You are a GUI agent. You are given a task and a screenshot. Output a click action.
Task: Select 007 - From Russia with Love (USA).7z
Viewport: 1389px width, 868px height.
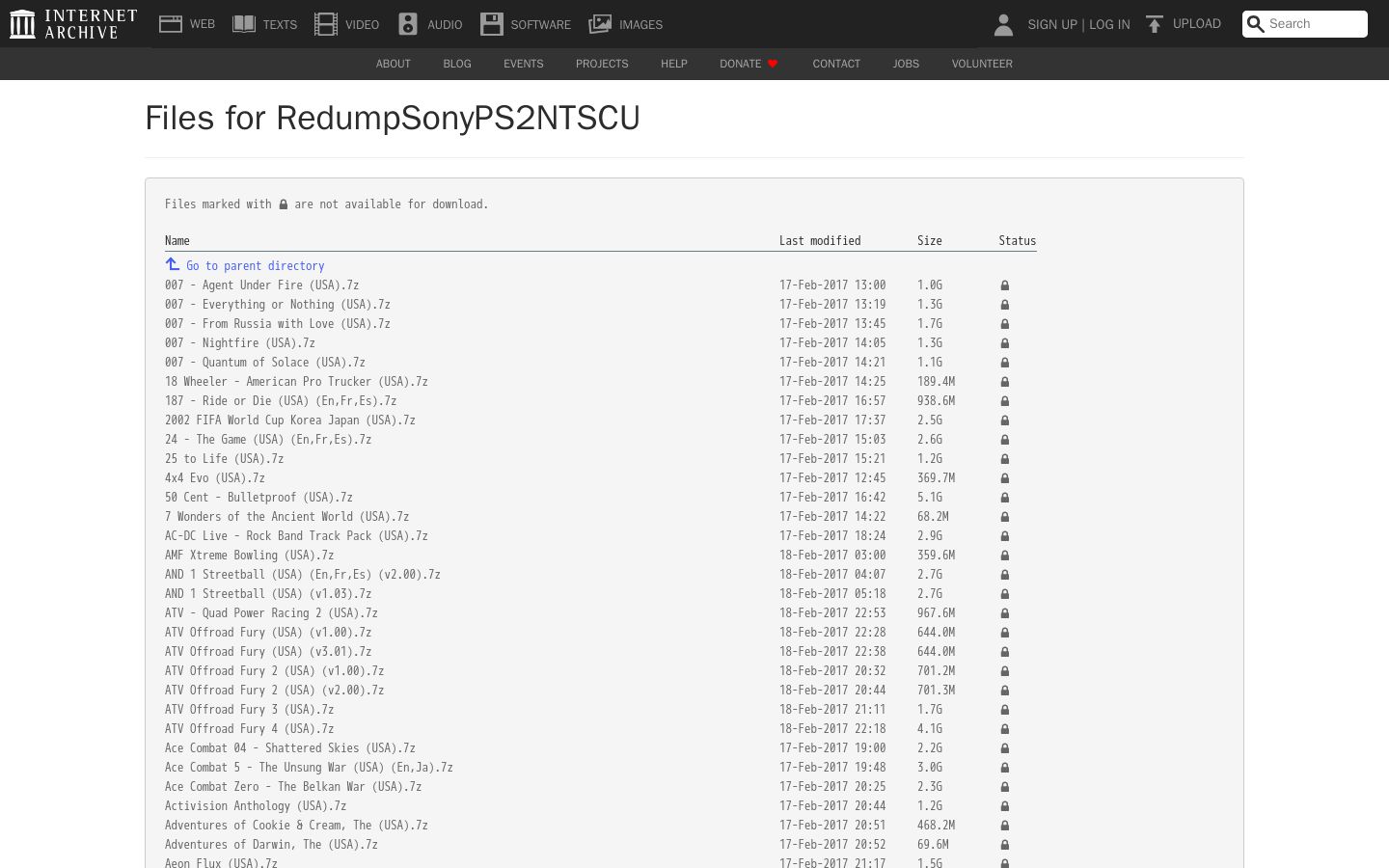(x=278, y=324)
